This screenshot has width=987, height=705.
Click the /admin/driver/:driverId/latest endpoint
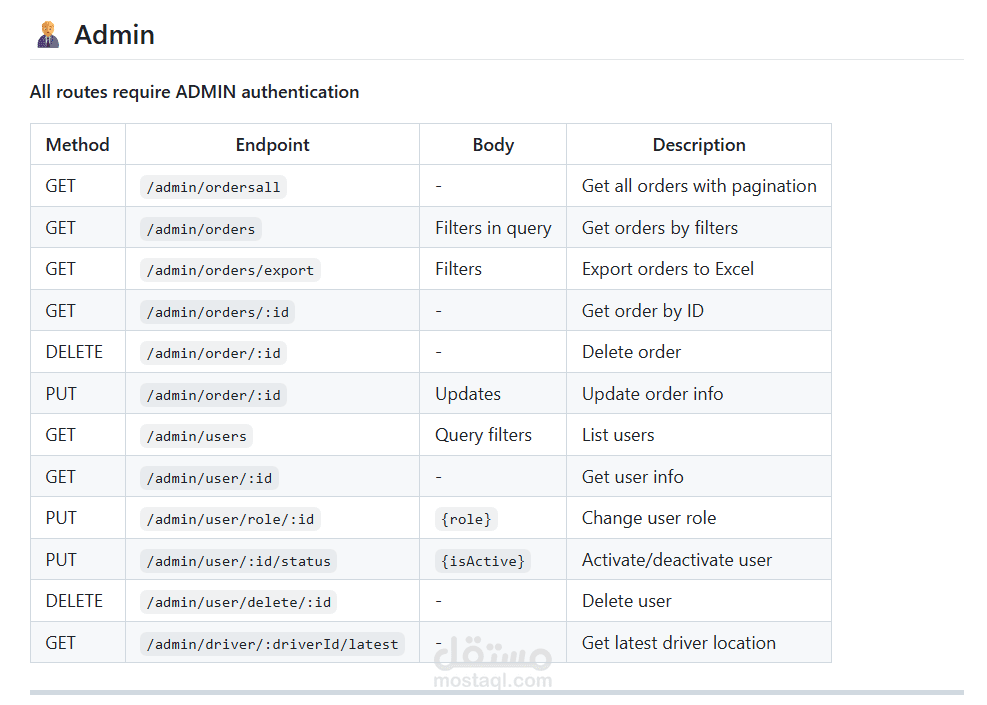tap(272, 644)
